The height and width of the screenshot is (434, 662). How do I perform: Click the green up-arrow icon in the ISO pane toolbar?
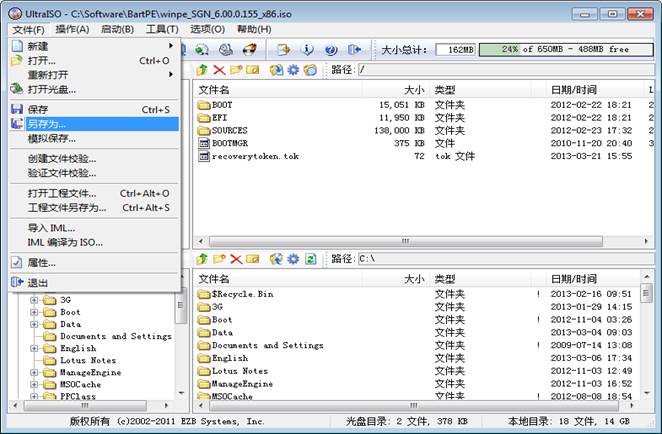(x=202, y=70)
